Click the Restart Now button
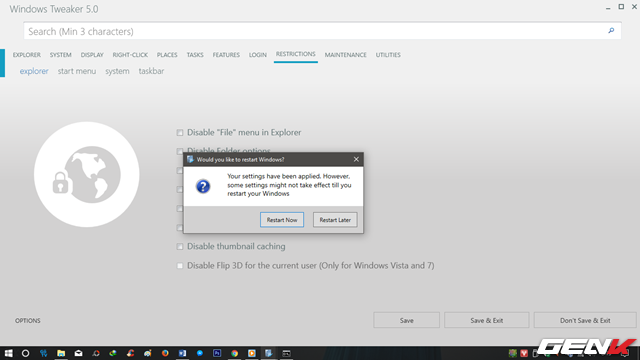 pyautogui.click(x=282, y=220)
